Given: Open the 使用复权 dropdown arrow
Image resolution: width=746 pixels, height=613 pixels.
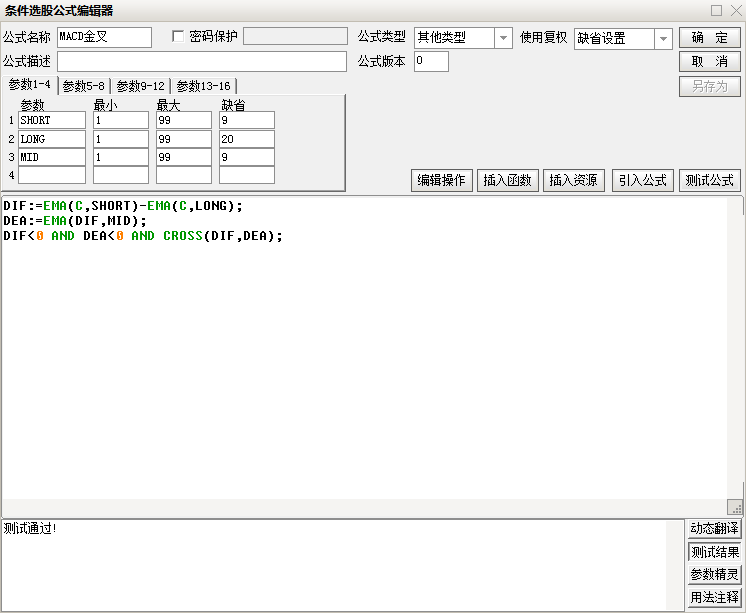Looking at the screenshot, I should click(x=663, y=39).
